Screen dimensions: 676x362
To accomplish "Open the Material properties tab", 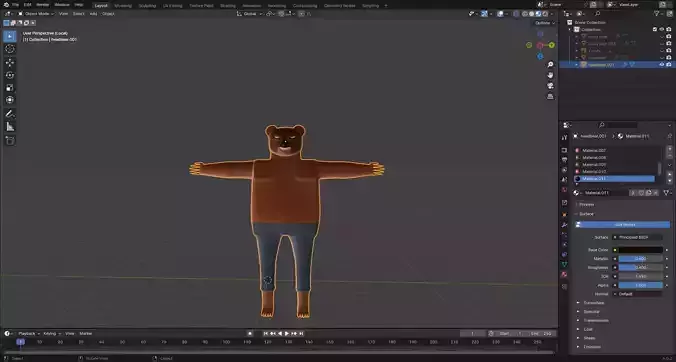I will click(564, 275).
